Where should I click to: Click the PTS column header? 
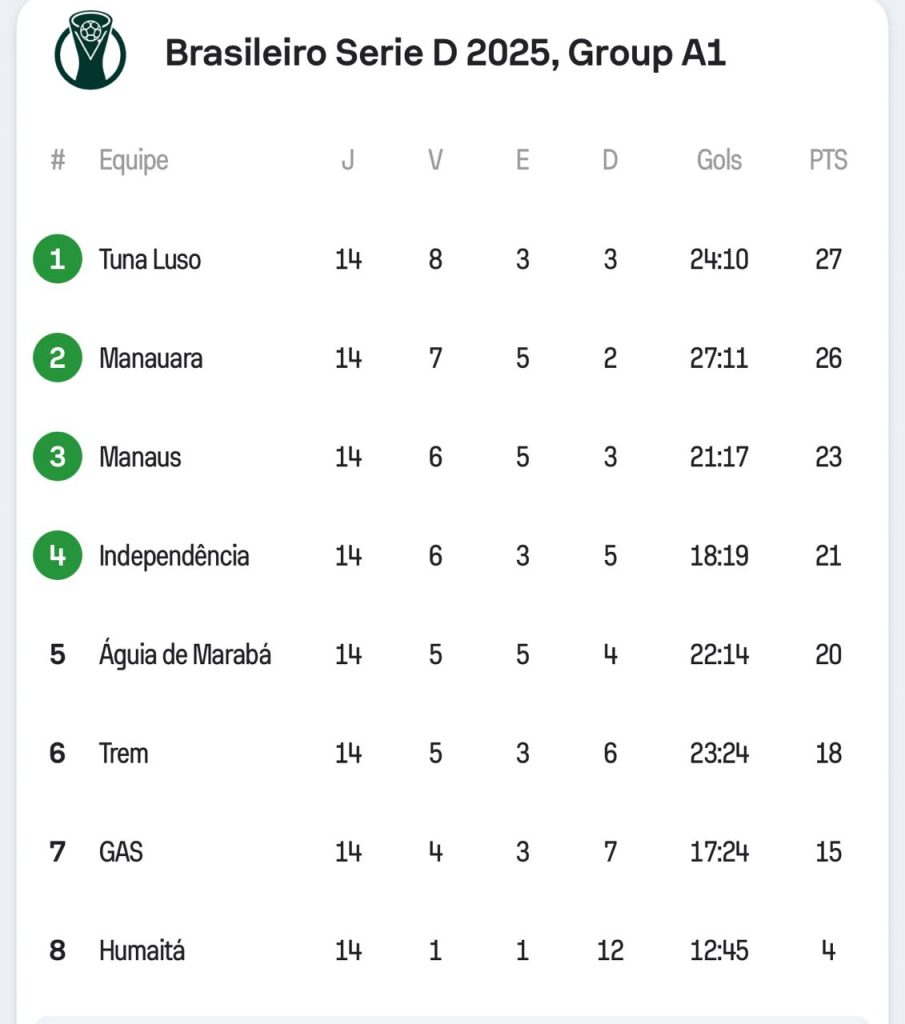828,160
